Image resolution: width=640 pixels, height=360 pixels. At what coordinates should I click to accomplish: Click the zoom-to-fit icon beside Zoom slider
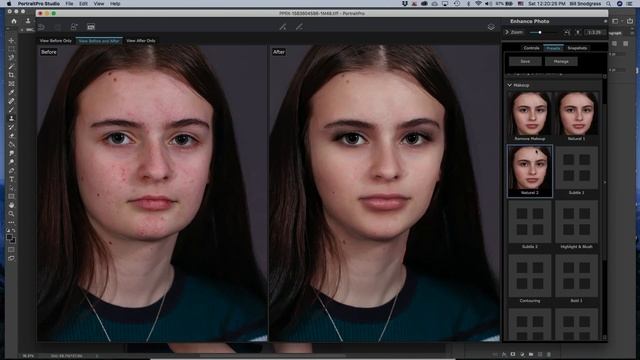(567, 32)
